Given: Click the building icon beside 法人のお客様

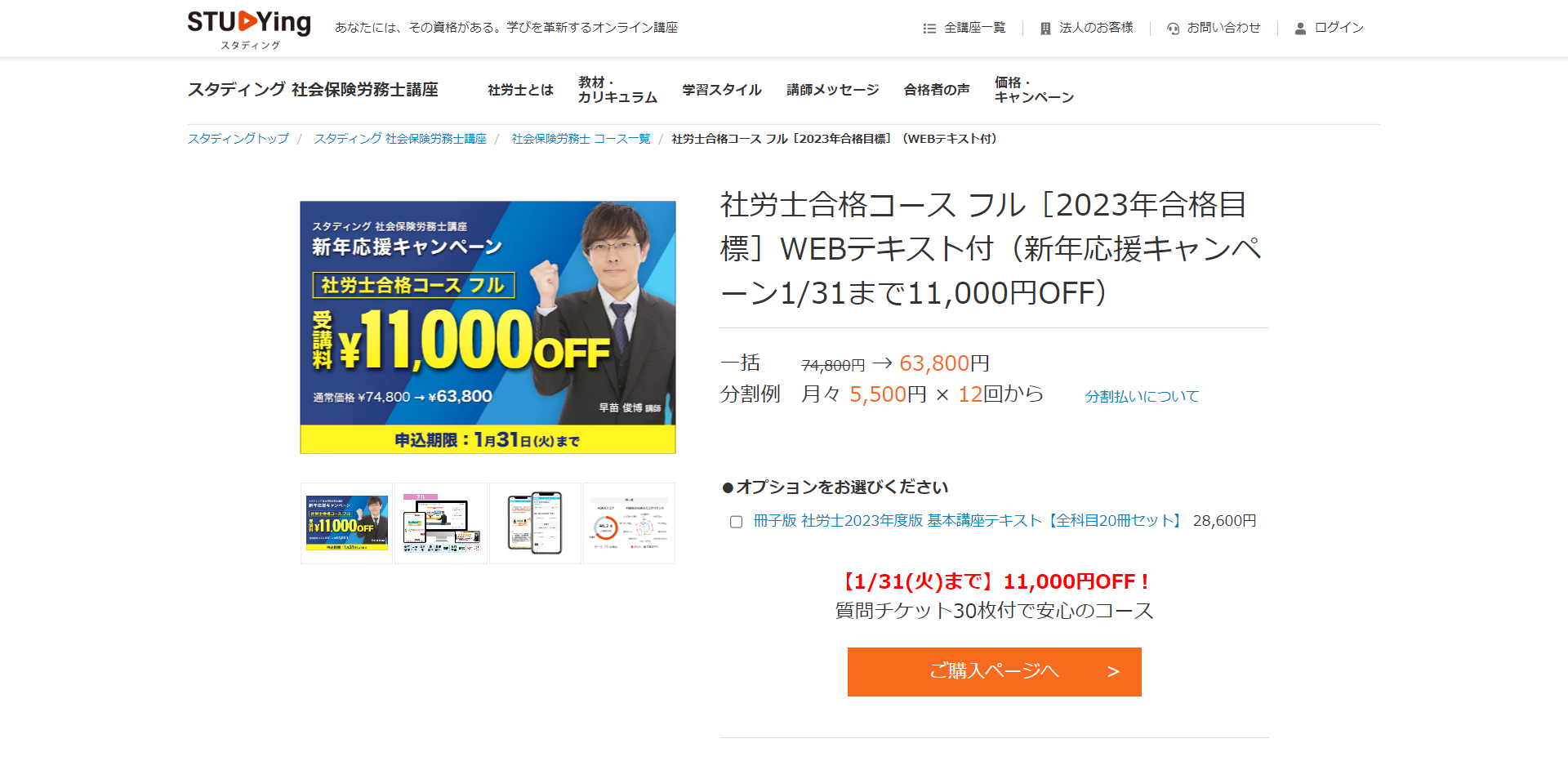Looking at the screenshot, I should pyautogui.click(x=1045, y=29).
